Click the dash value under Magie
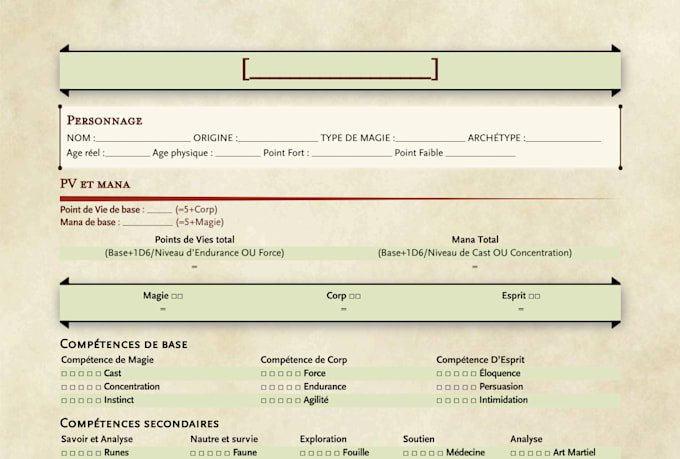Viewport: 680px width, 459px height. (x=163, y=309)
